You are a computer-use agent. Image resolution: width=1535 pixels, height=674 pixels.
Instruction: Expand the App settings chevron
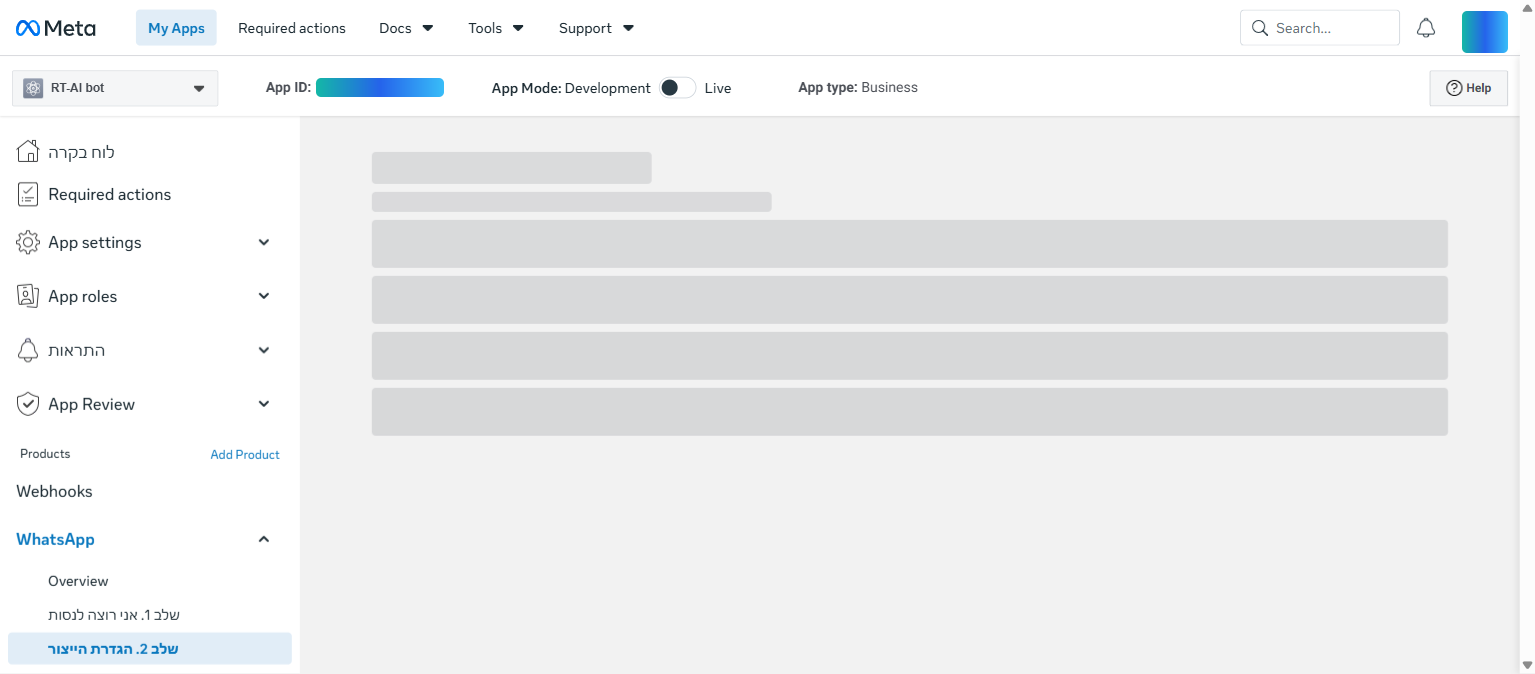(264, 242)
